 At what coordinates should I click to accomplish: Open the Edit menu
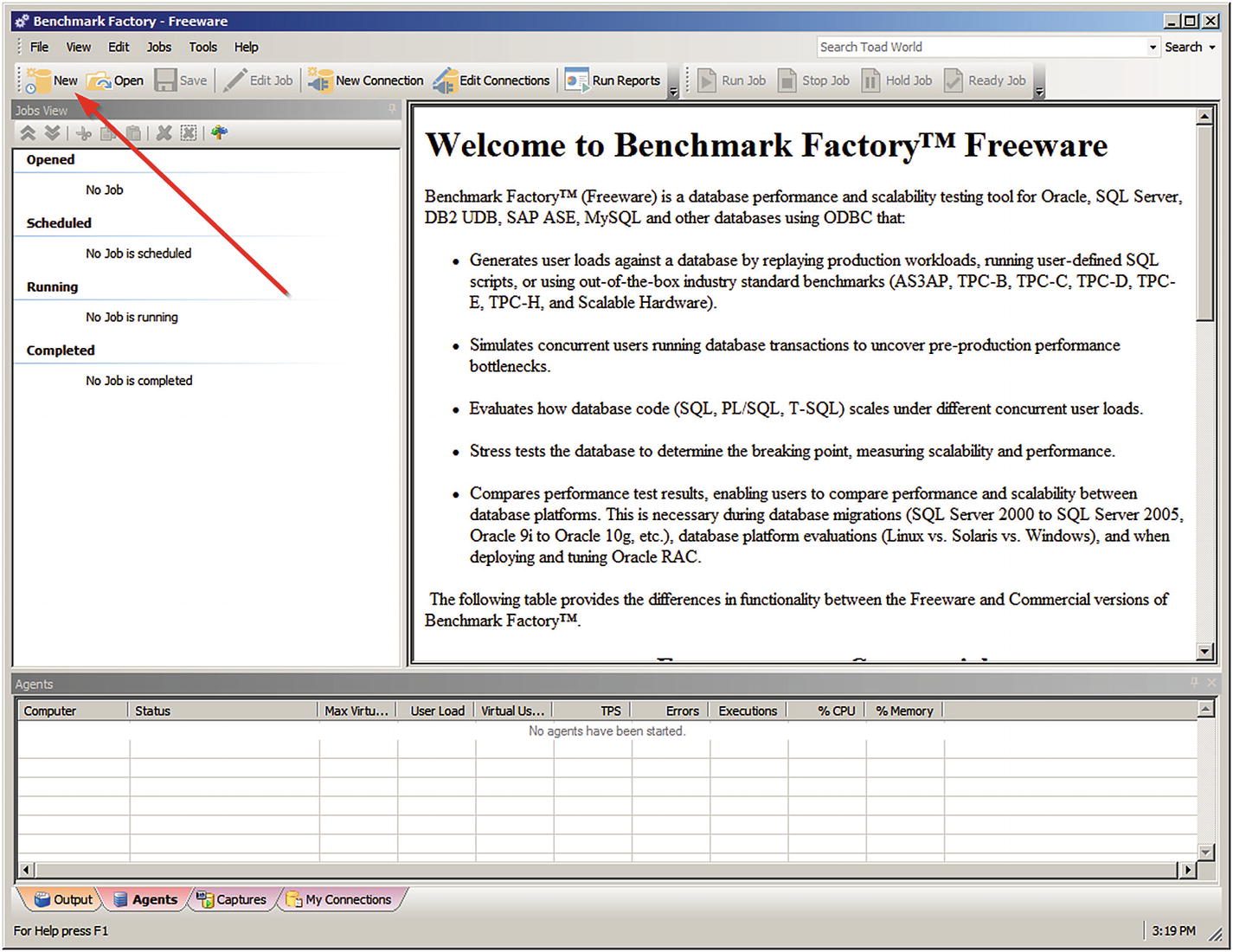tap(119, 47)
